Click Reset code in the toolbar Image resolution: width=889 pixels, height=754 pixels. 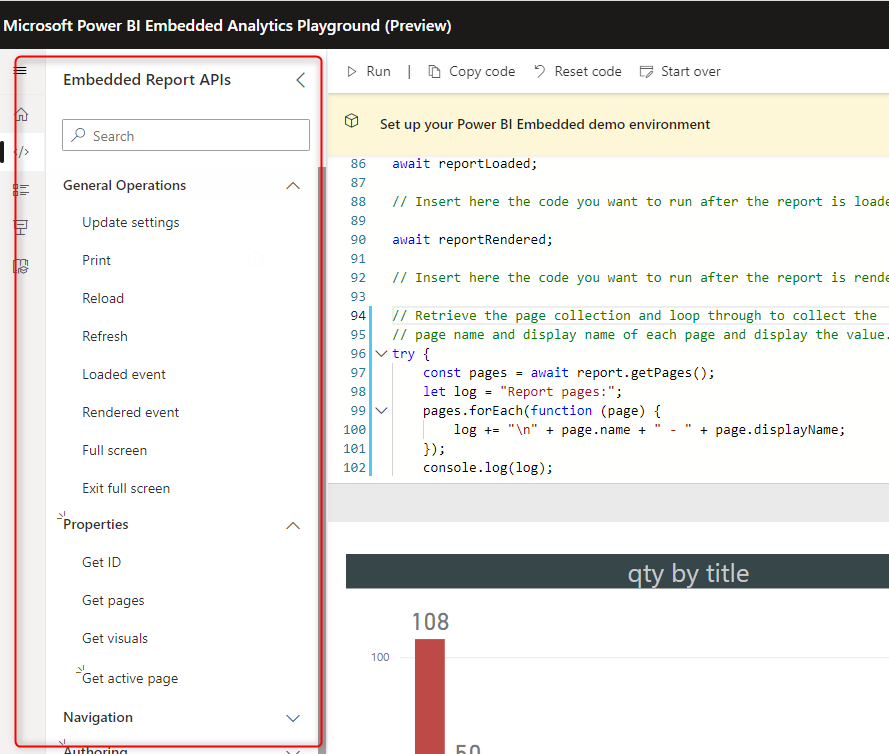click(577, 71)
